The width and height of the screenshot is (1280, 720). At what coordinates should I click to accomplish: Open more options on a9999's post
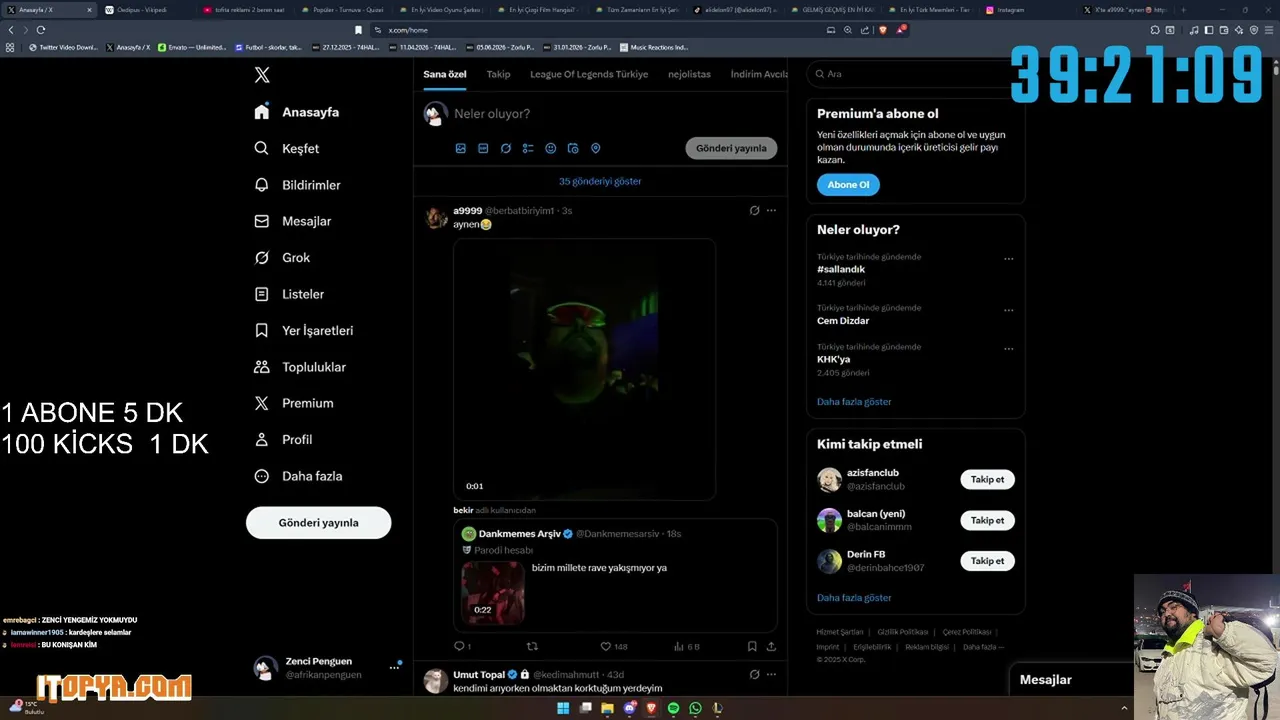point(771,211)
